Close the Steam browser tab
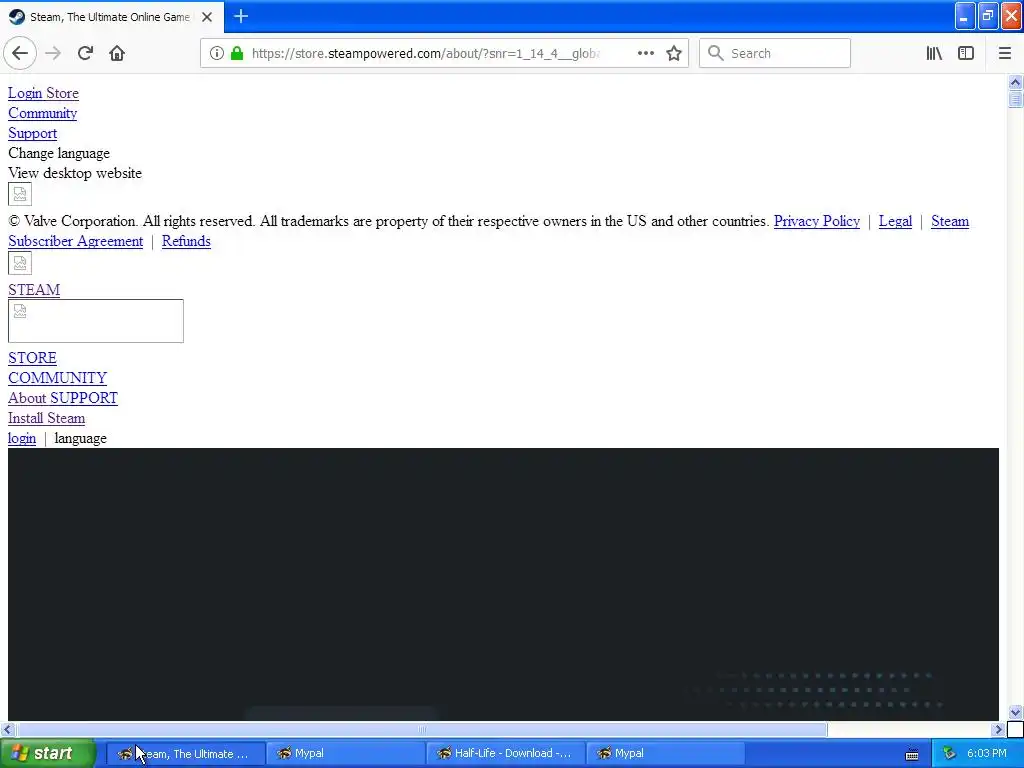The height and width of the screenshot is (768, 1024). pyautogui.click(x=207, y=17)
